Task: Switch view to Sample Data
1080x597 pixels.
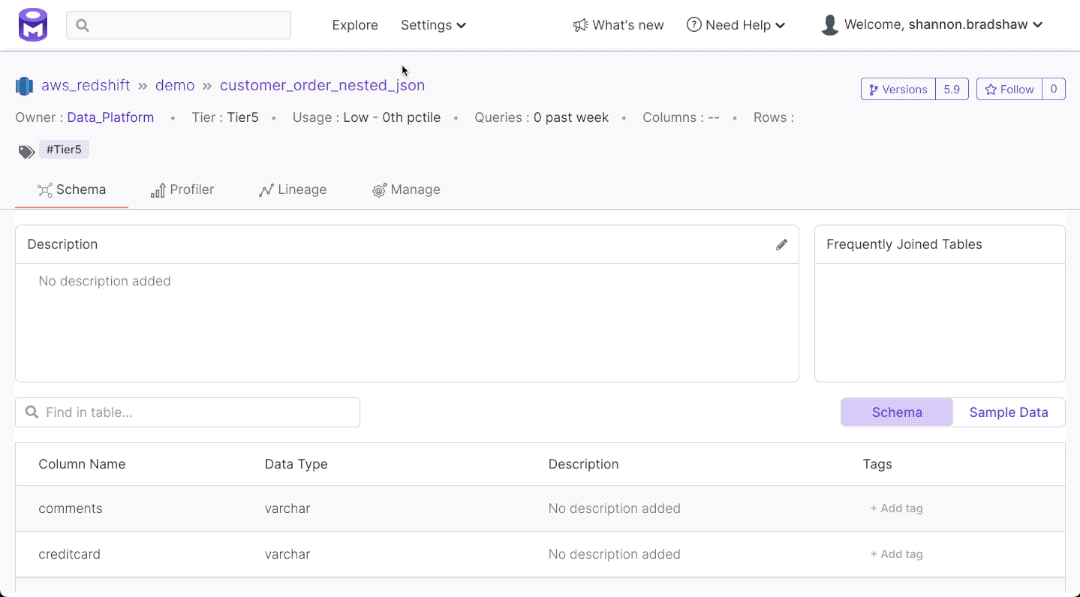Action: tap(1008, 412)
